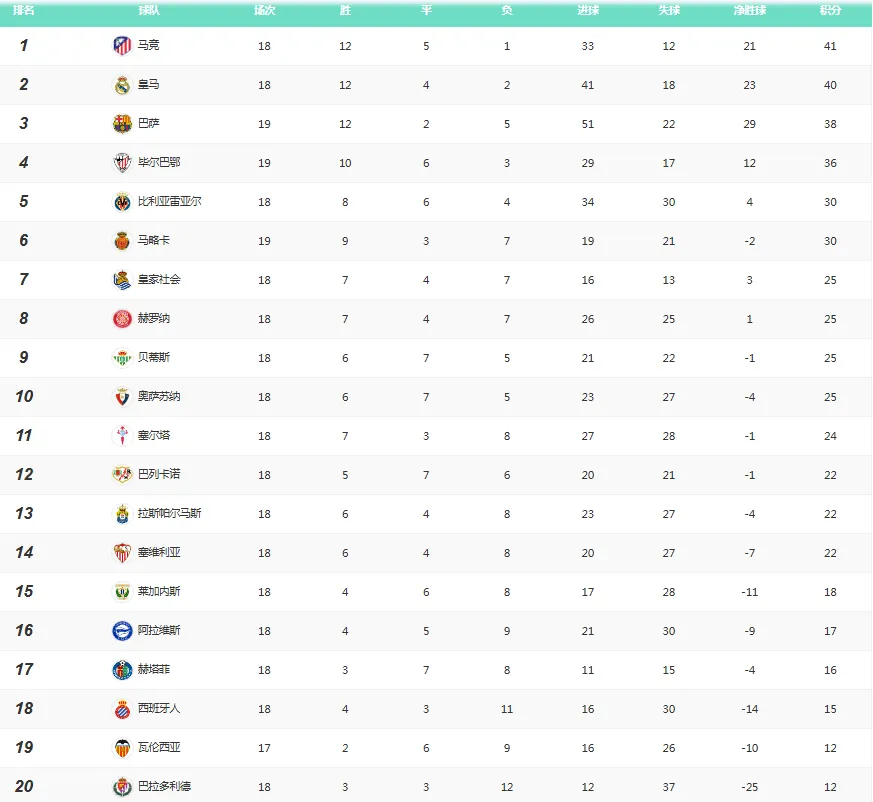This screenshot has height=802, width=873.
Task: Click the Mallorca crest in row 6
Action: pyautogui.click(x=122, y=241)
